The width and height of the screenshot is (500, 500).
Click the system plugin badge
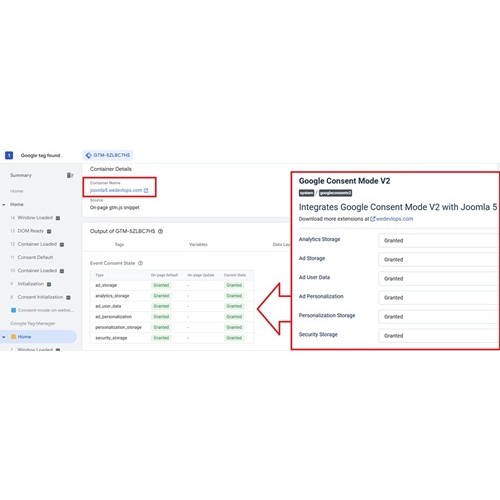[306, 193]
